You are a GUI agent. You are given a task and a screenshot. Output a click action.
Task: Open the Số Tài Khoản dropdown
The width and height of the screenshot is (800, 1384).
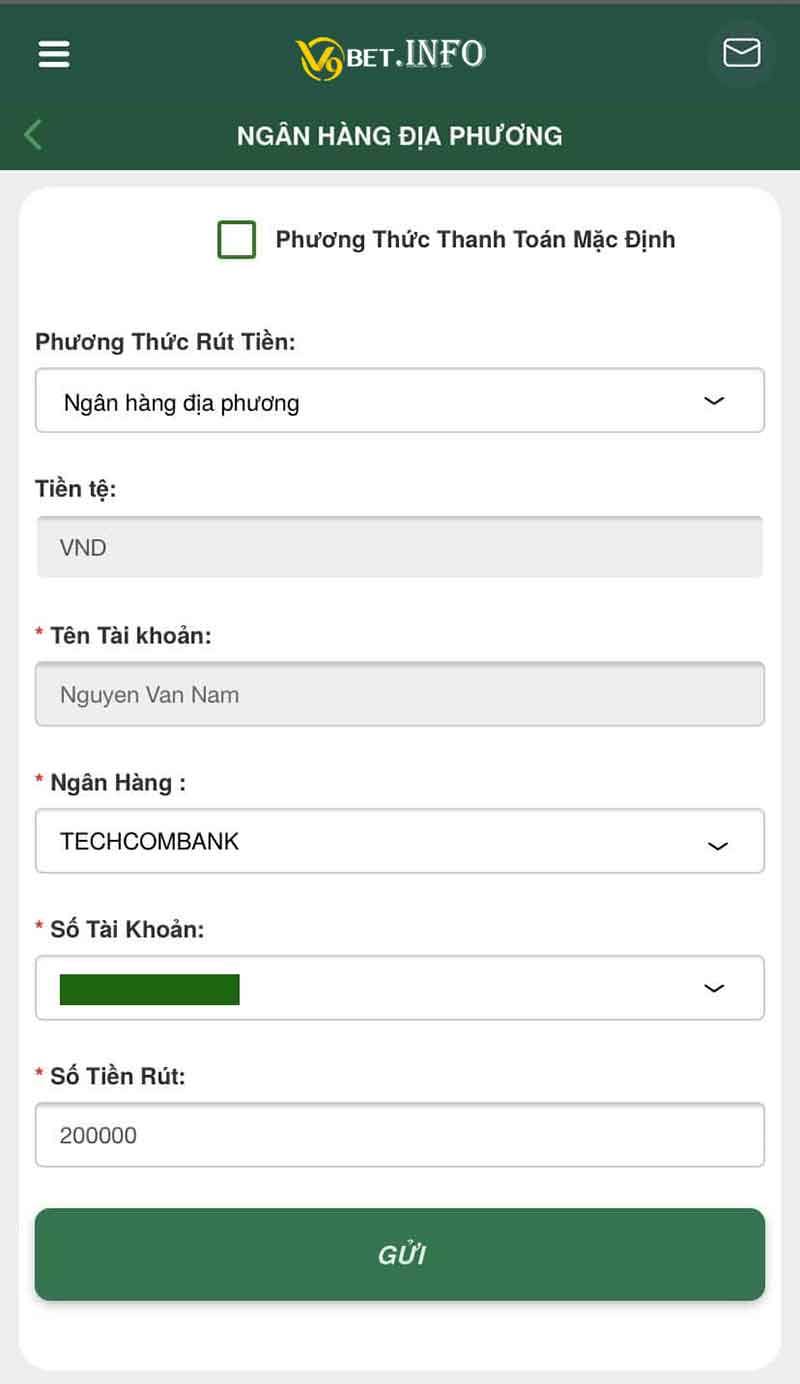[400, 988]
